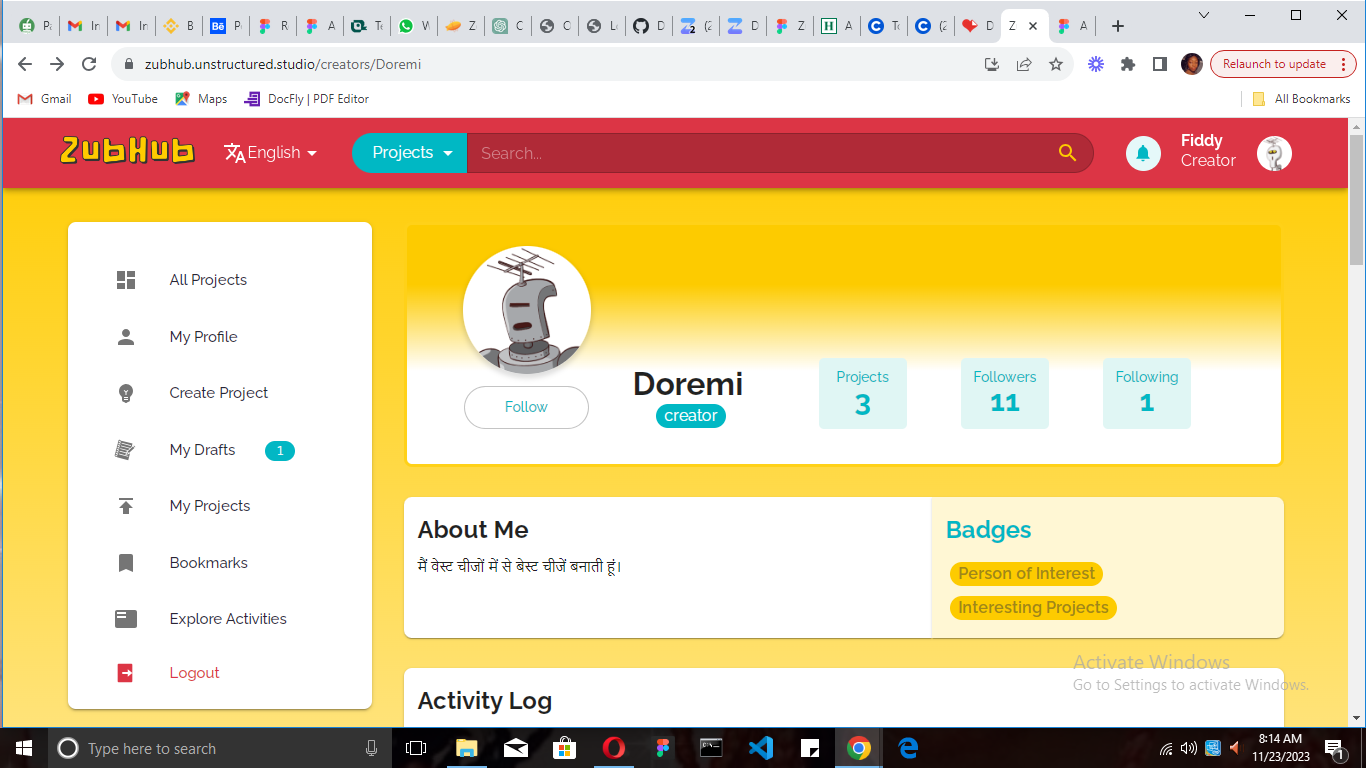The width and height of the screenshot is (1366, 768).
Task: Open the Gmail bookmark
Action: [x=45, y=99]
